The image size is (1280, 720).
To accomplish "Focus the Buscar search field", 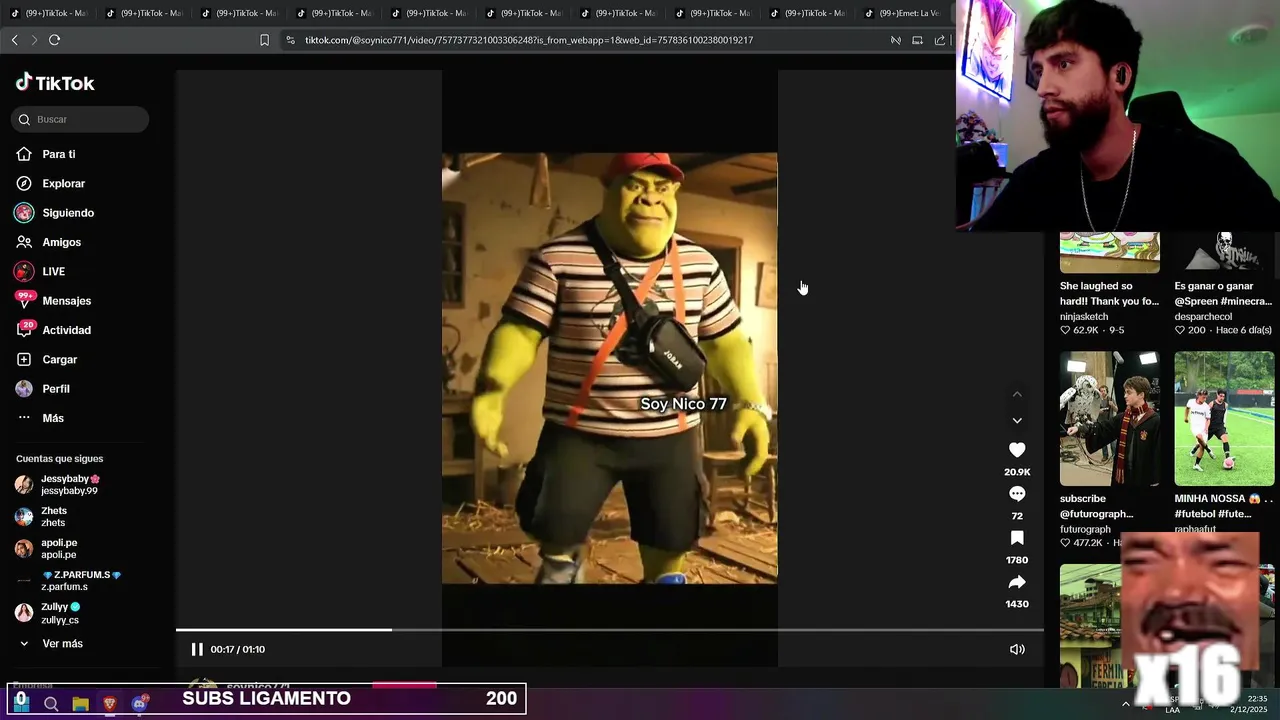I will (80, 119).
